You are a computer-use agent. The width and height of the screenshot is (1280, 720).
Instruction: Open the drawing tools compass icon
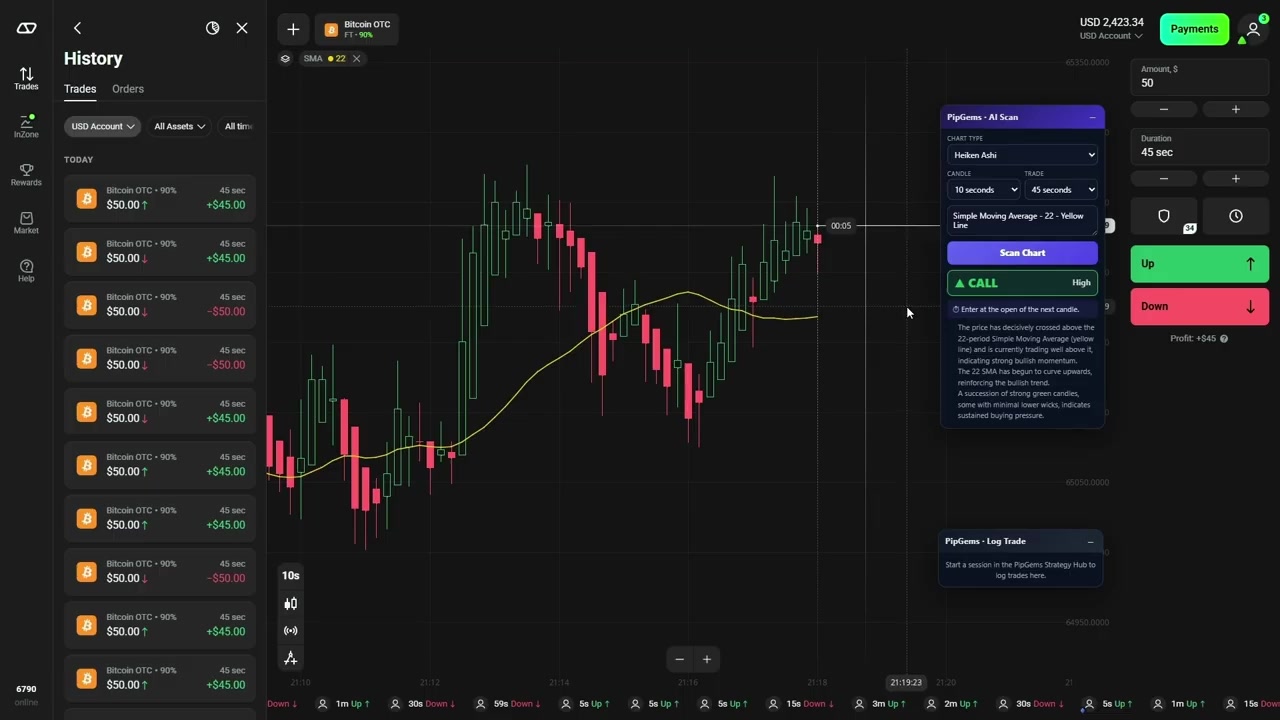click(290, 658)
